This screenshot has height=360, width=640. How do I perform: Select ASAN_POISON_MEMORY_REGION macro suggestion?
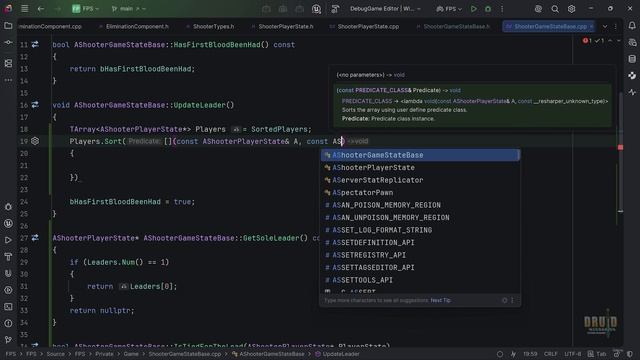tap(420, 205)
